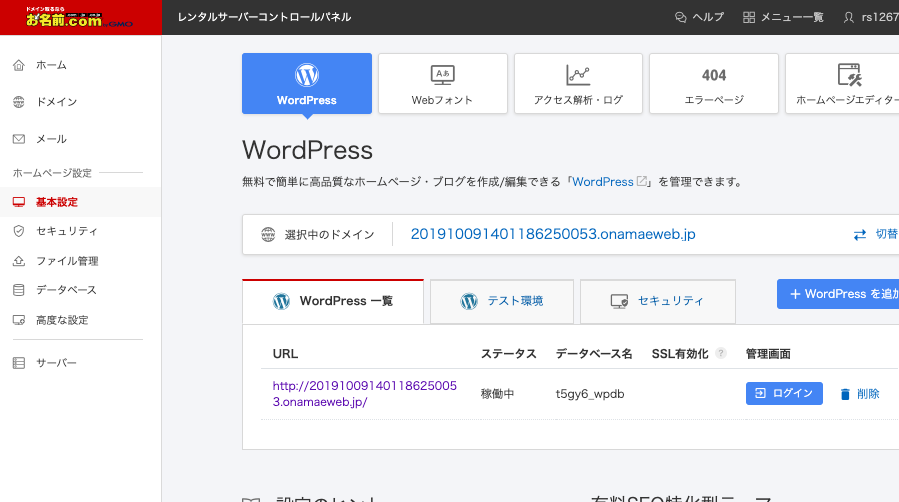Click 切替 to switch domain
The height and width of the screenshot is (502, 899).
tap(875, 235)
